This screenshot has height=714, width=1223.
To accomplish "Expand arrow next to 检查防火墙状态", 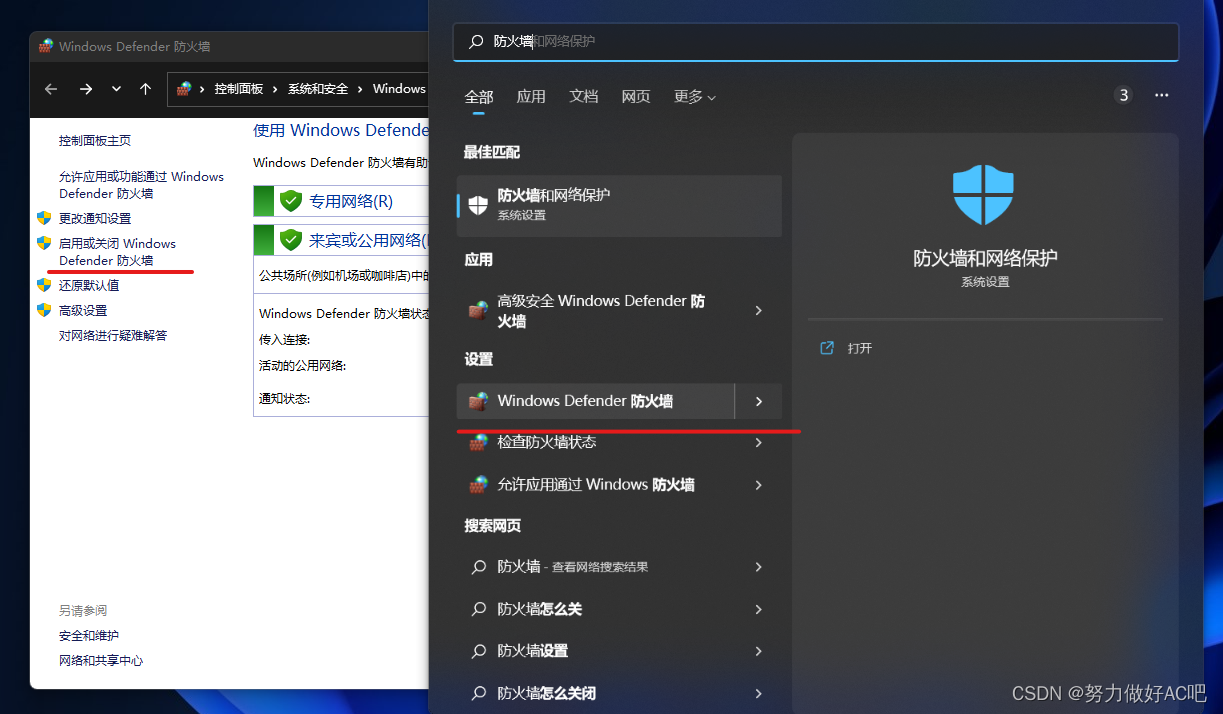I will [758, 442].
